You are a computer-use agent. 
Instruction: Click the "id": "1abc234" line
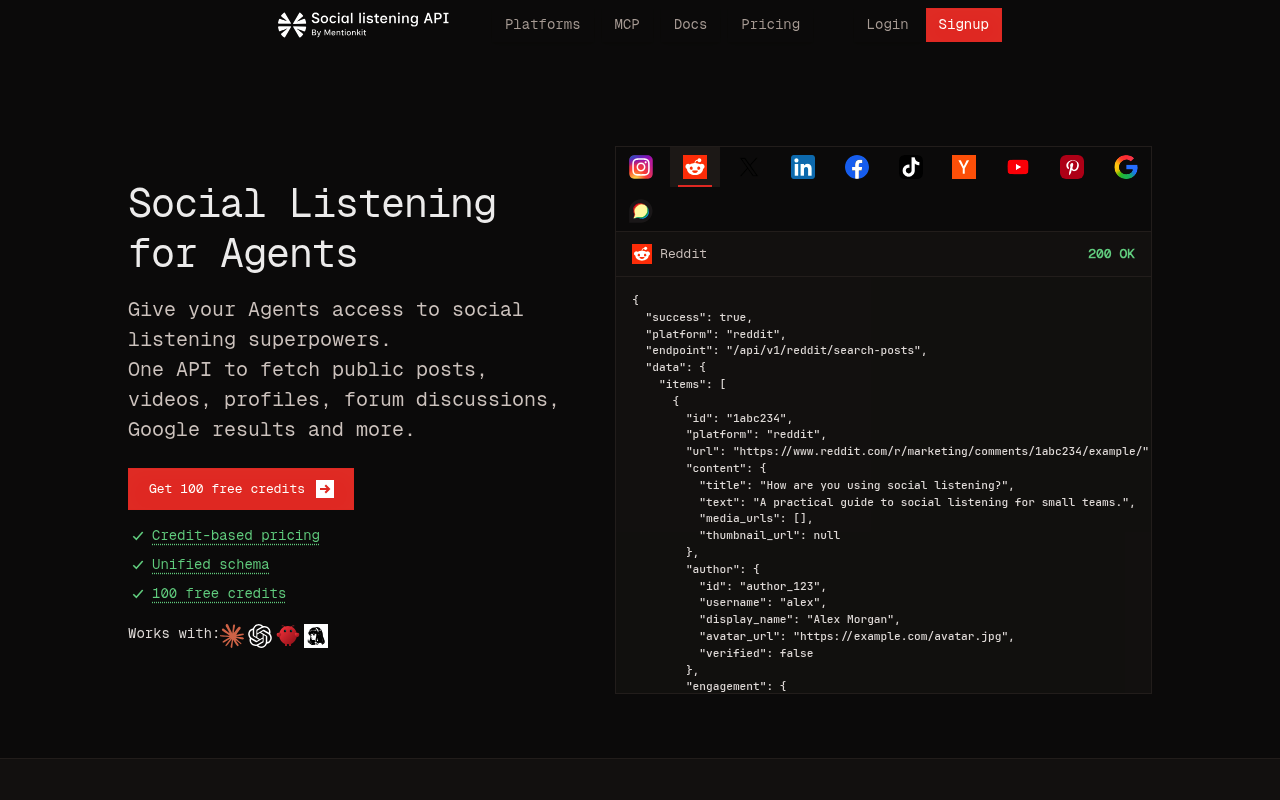coord(740,418)
